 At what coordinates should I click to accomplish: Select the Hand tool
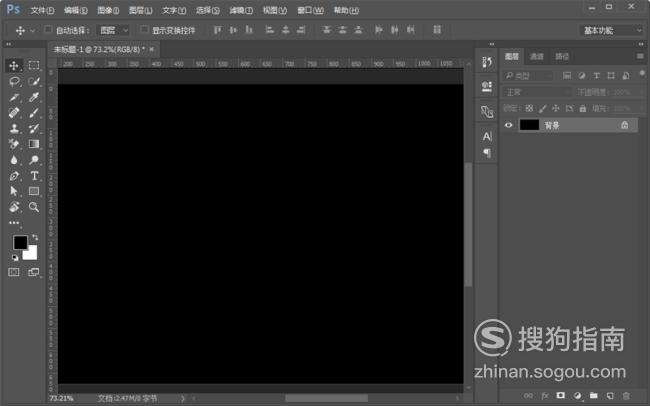tap(14, 207)
